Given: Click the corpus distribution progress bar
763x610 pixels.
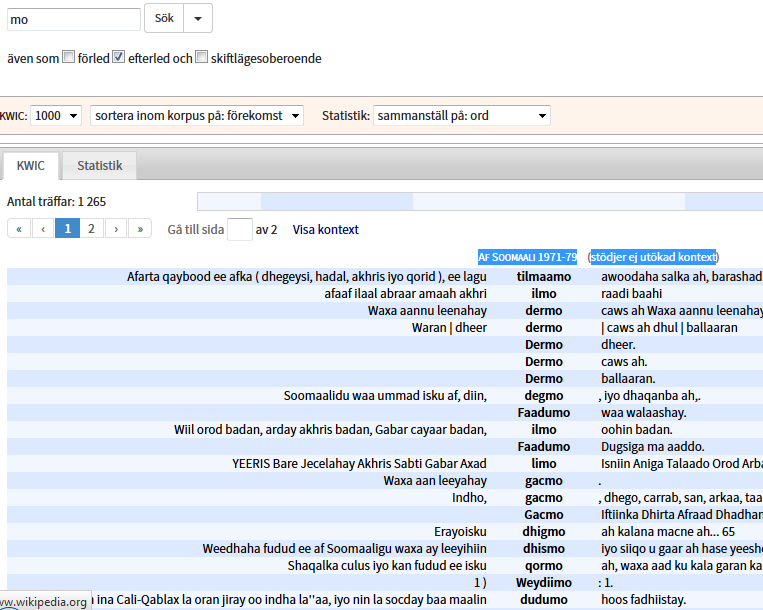Looking at the screenshot, I should coord(480,201).
